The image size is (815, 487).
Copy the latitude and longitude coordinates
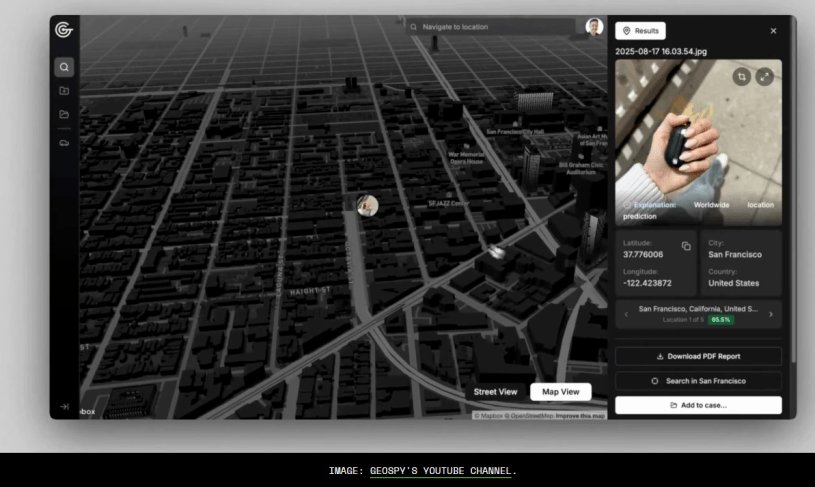pyautogui.click(x=686, y=246)
